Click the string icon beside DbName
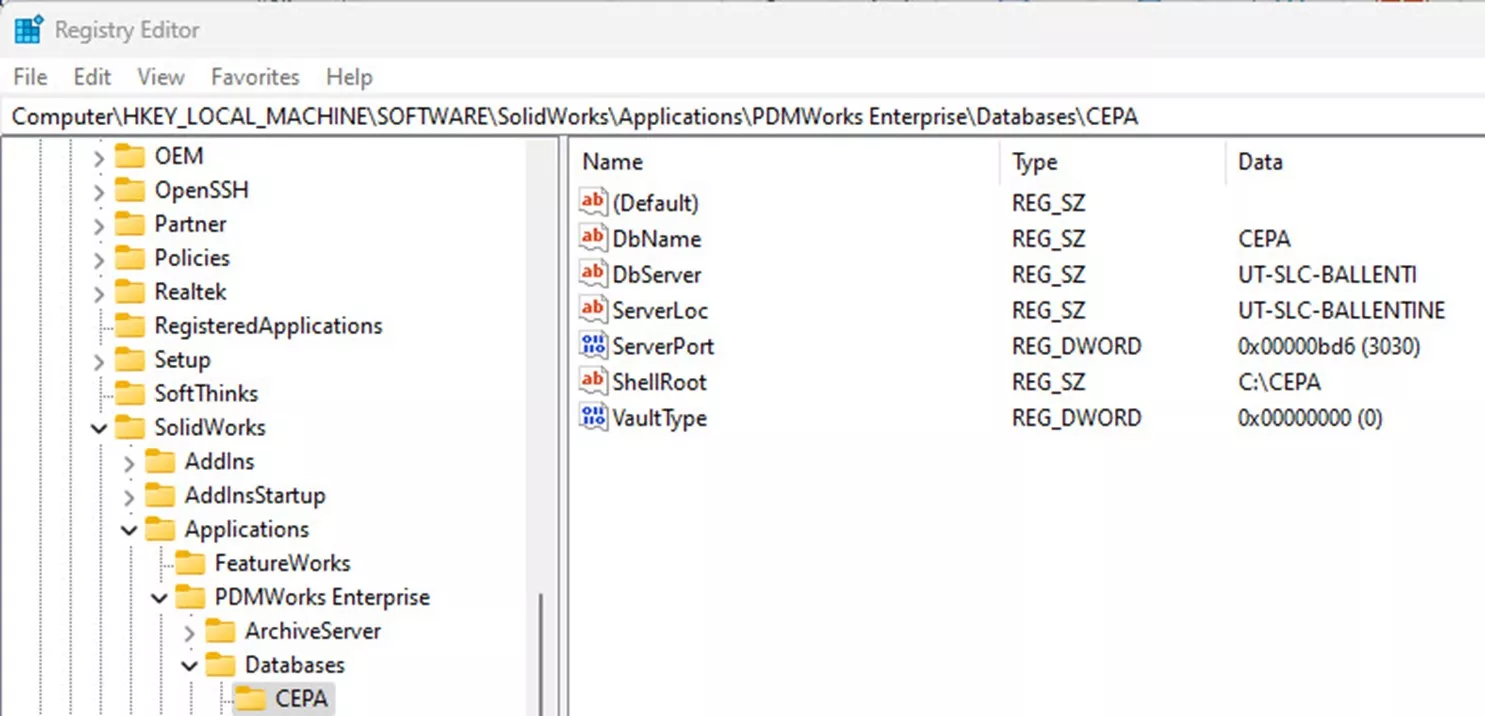 [x=592, y=238]
